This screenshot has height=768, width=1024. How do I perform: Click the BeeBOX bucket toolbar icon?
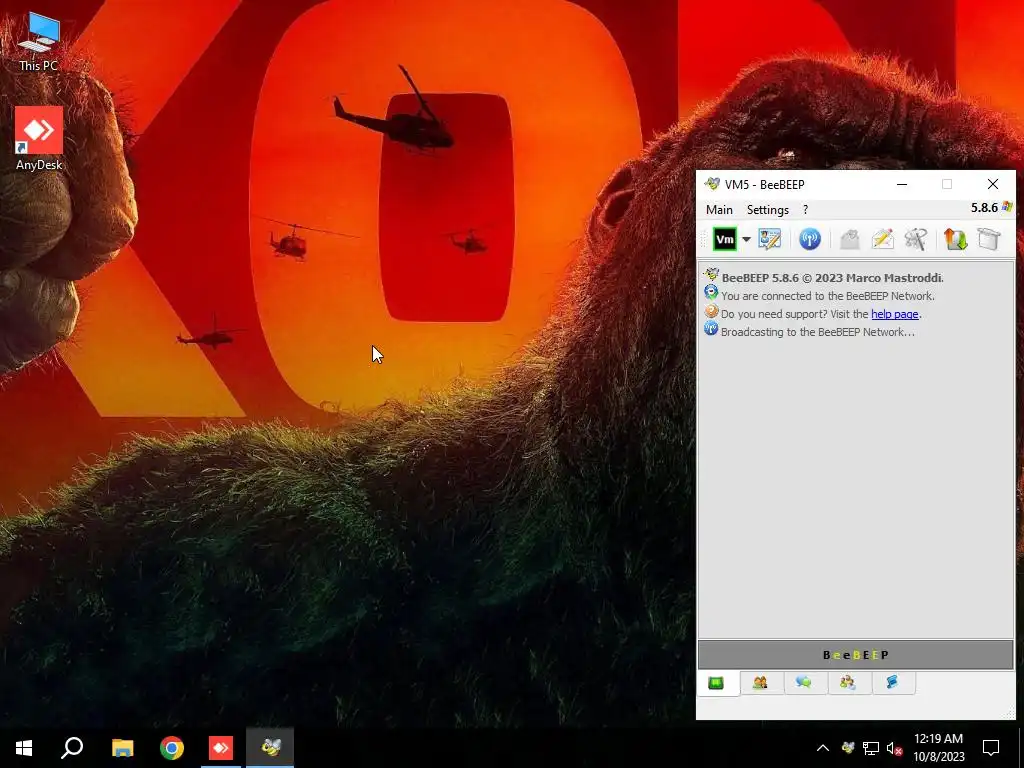point(989,239)
